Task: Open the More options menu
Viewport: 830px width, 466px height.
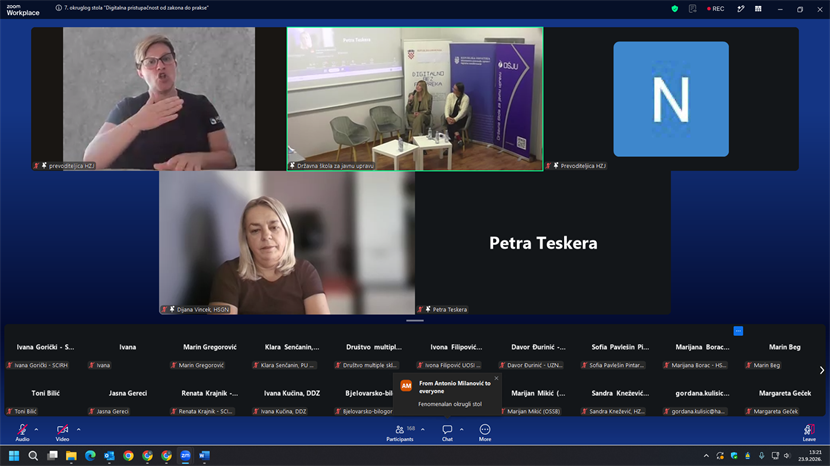Action: click(x=485, y=433)
